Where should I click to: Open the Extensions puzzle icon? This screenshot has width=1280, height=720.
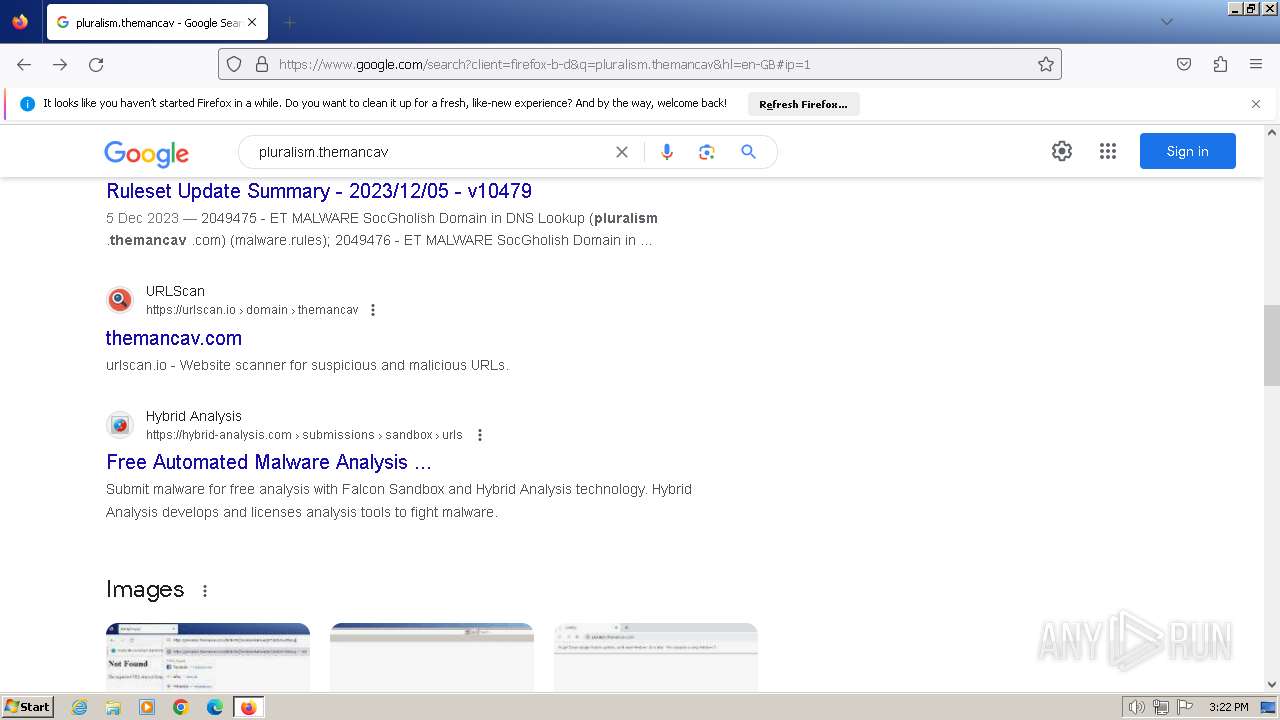point(1220,64)
